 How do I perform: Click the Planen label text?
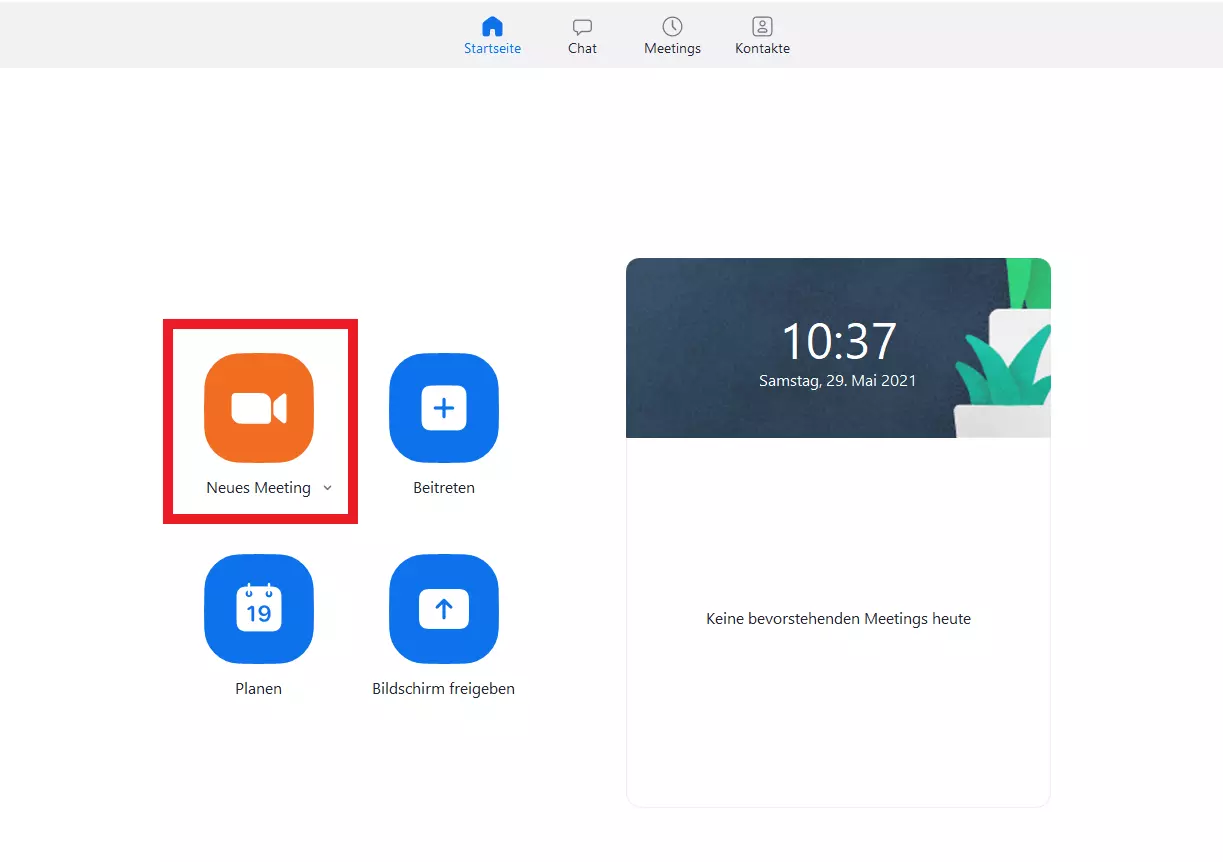click(x=259, y=689)
